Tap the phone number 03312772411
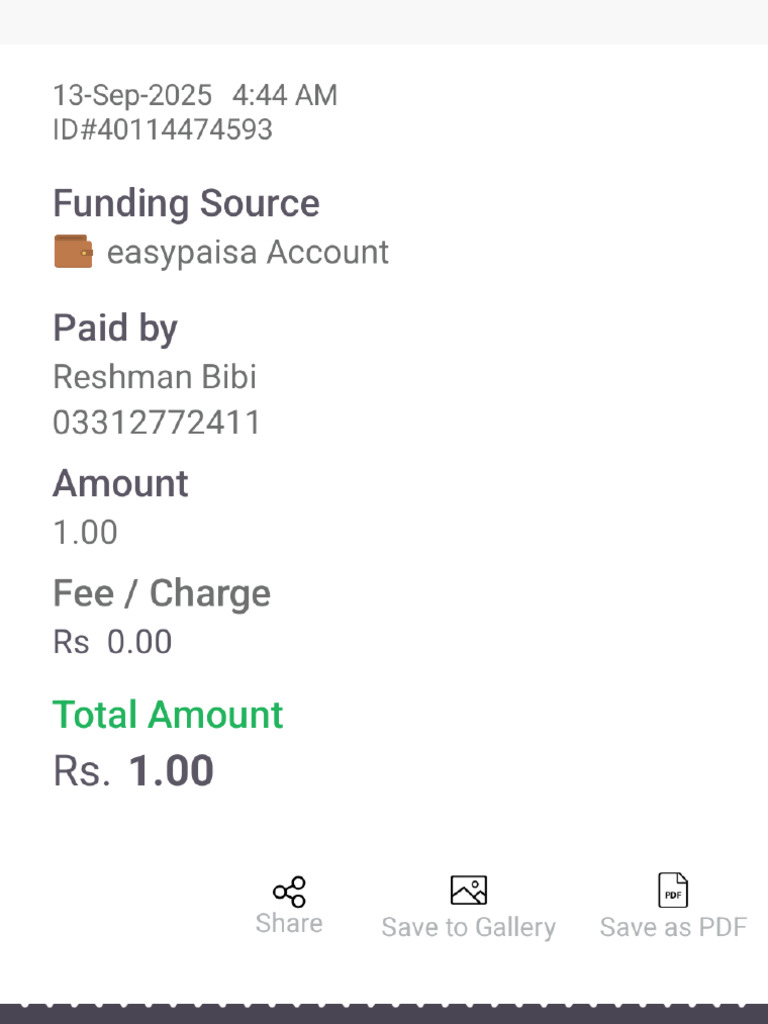768x1024 pixels. tap(157, 423)
